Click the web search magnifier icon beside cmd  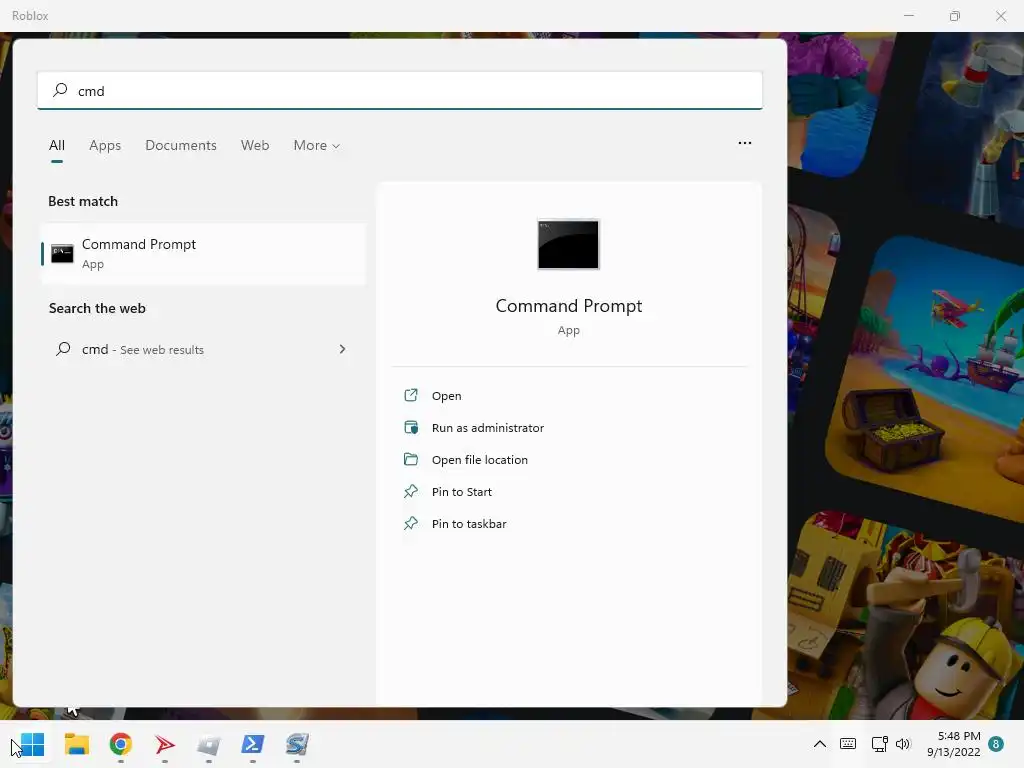pyautogui.click(x=63, y=349)
